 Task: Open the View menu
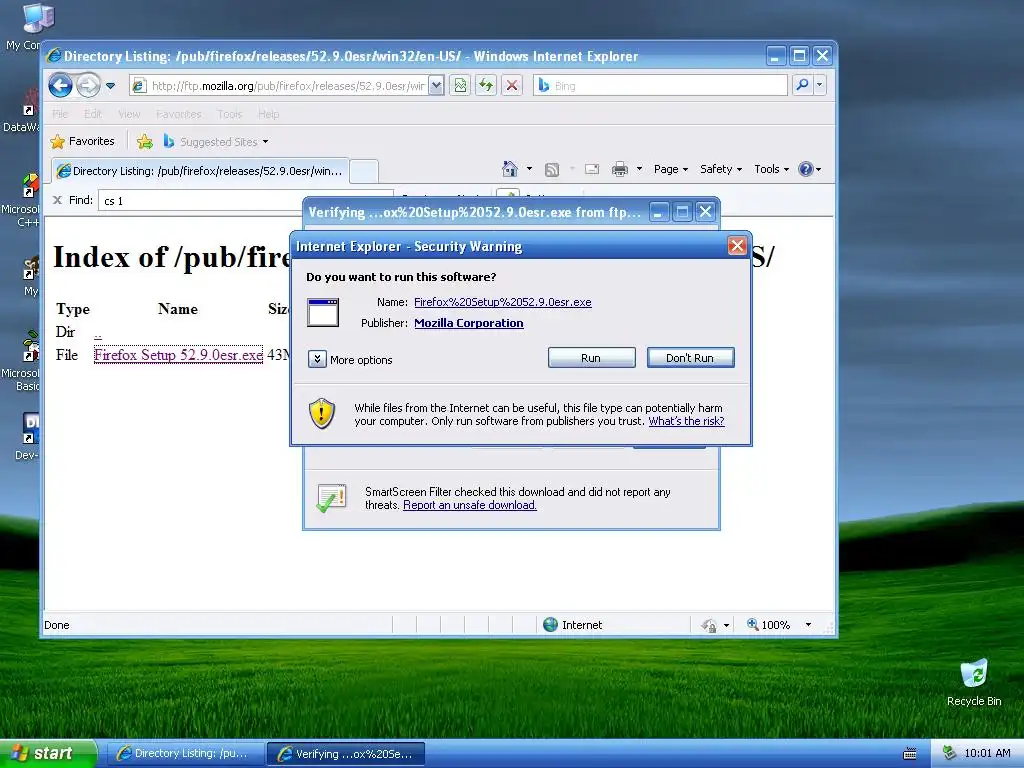pos(129,114)
